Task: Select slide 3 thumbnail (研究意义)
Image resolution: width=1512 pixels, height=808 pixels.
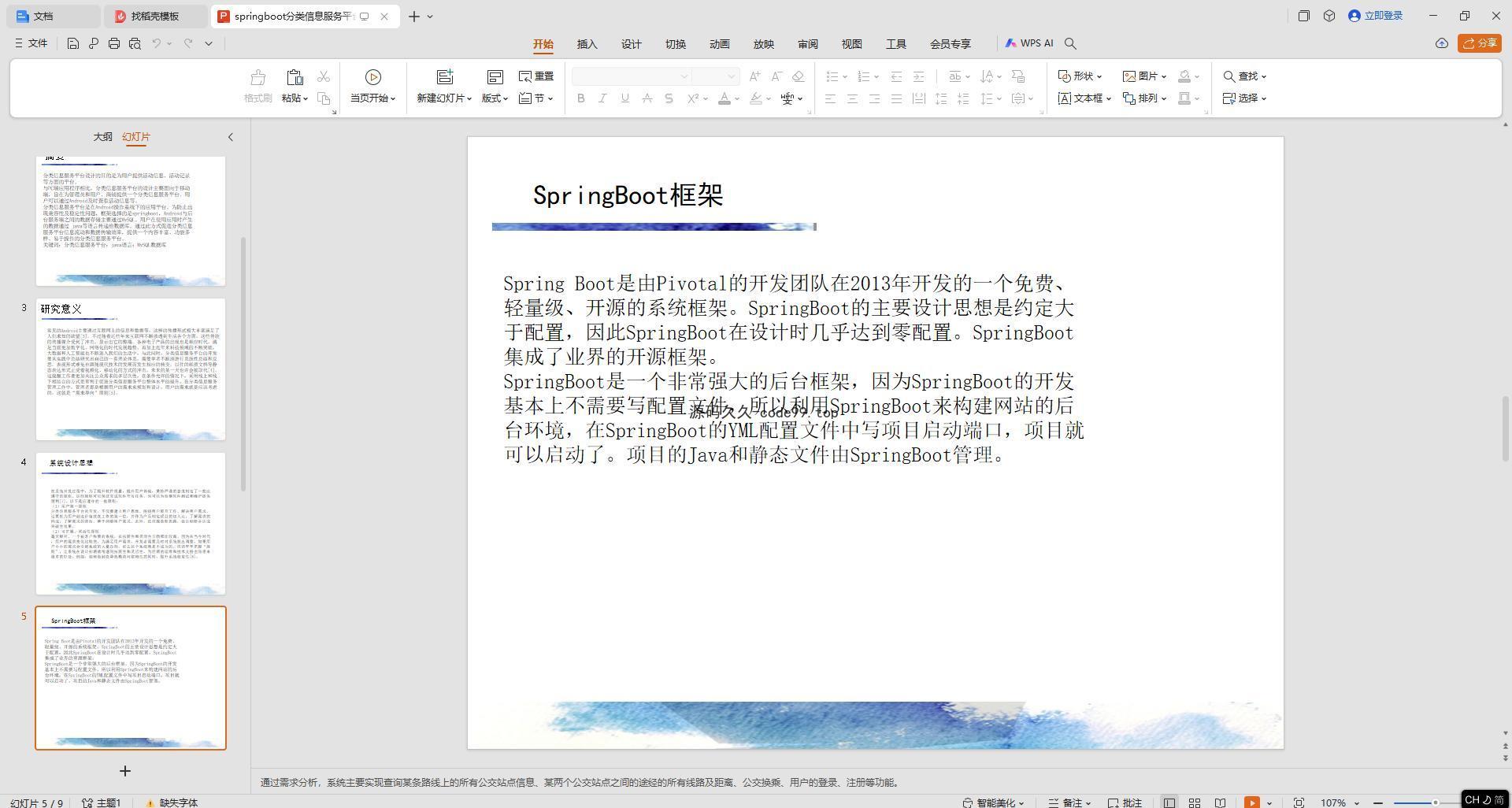Action: [131, 369]
